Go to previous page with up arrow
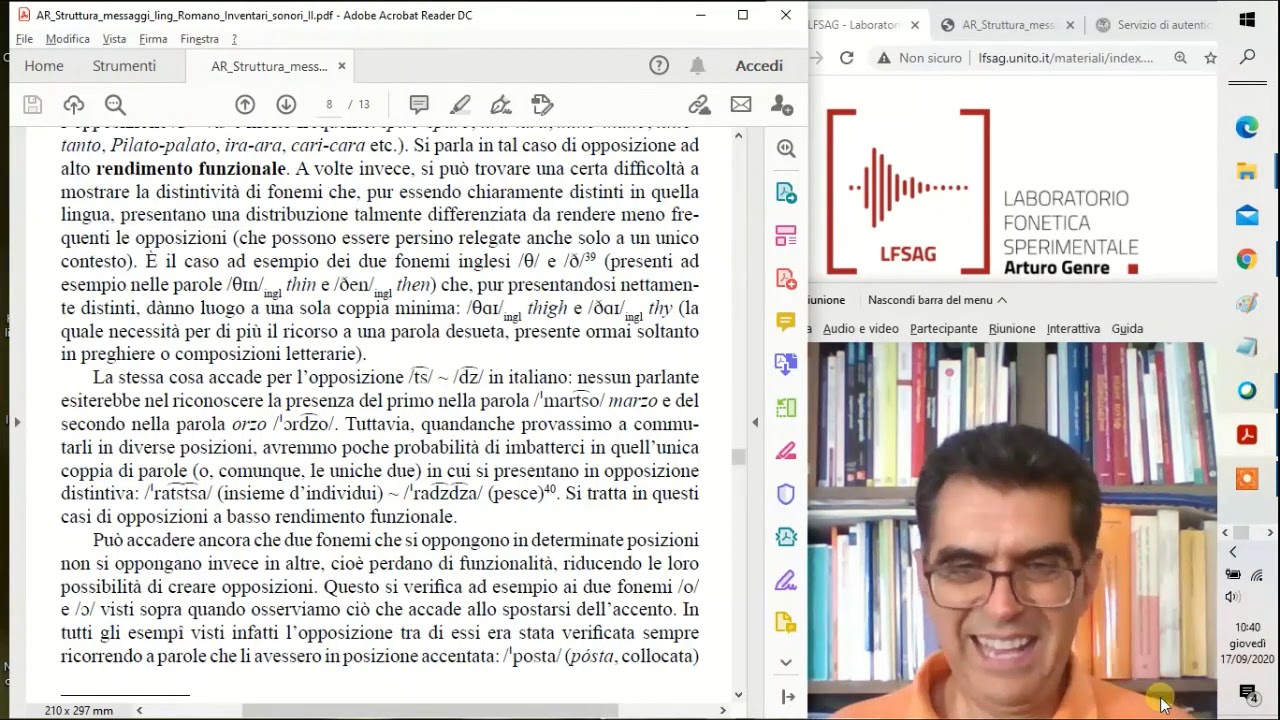This screenshot has width=1280, height=720. point(245,105)
